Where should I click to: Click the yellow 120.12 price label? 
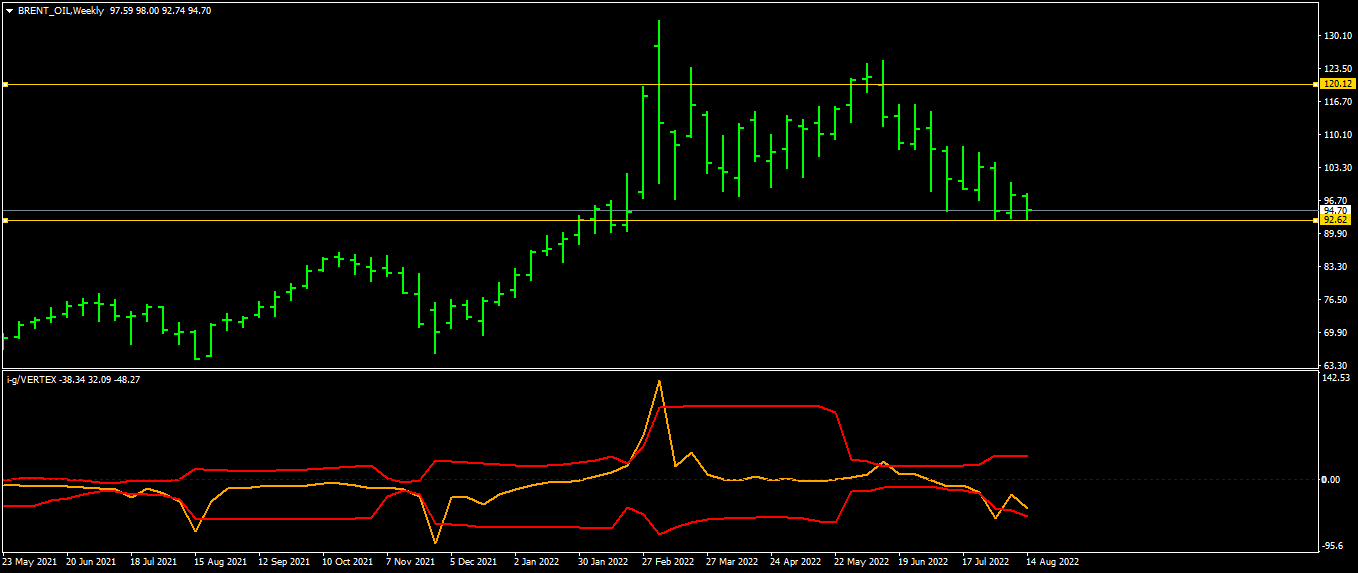click(1337, 85)
